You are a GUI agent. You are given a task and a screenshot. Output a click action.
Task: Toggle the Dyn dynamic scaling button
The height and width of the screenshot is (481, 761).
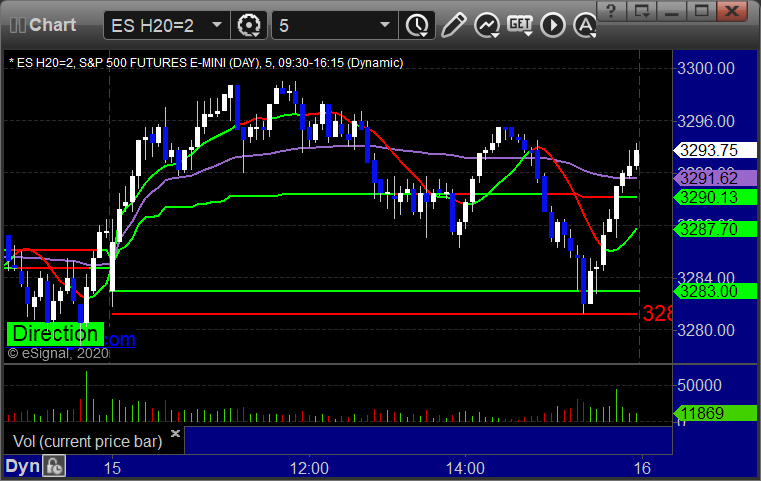pyautogui.click(x=23, y=466)
